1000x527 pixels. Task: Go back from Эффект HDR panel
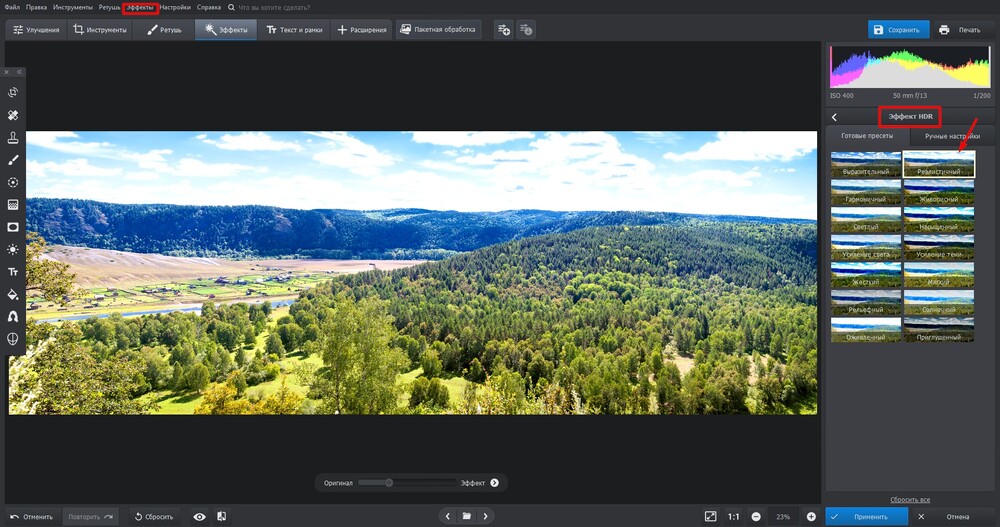click(834, 117)
